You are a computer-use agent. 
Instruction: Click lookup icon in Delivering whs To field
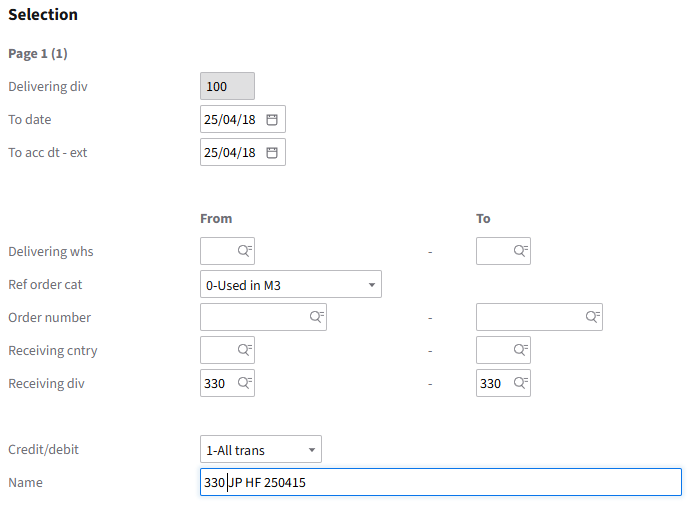(520, 251)
